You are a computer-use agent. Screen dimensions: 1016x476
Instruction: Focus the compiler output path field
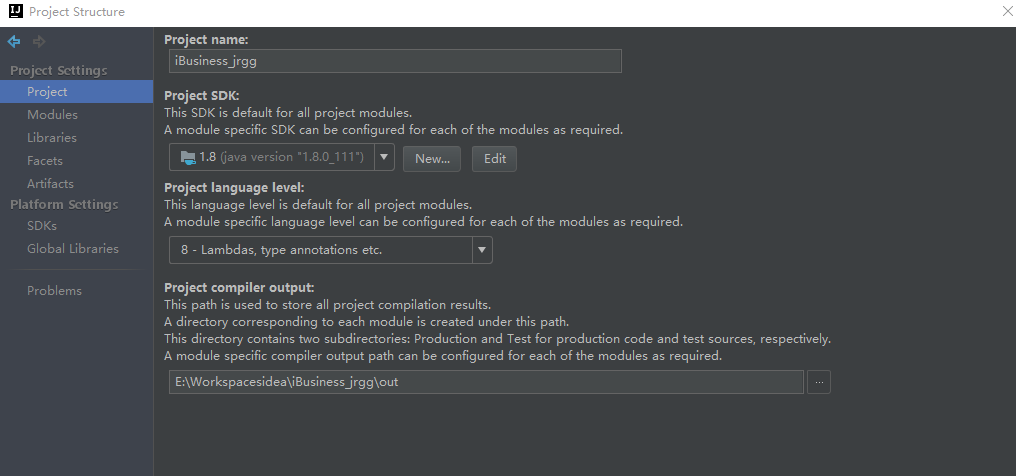pyautogui.click(x=486, y=382)
